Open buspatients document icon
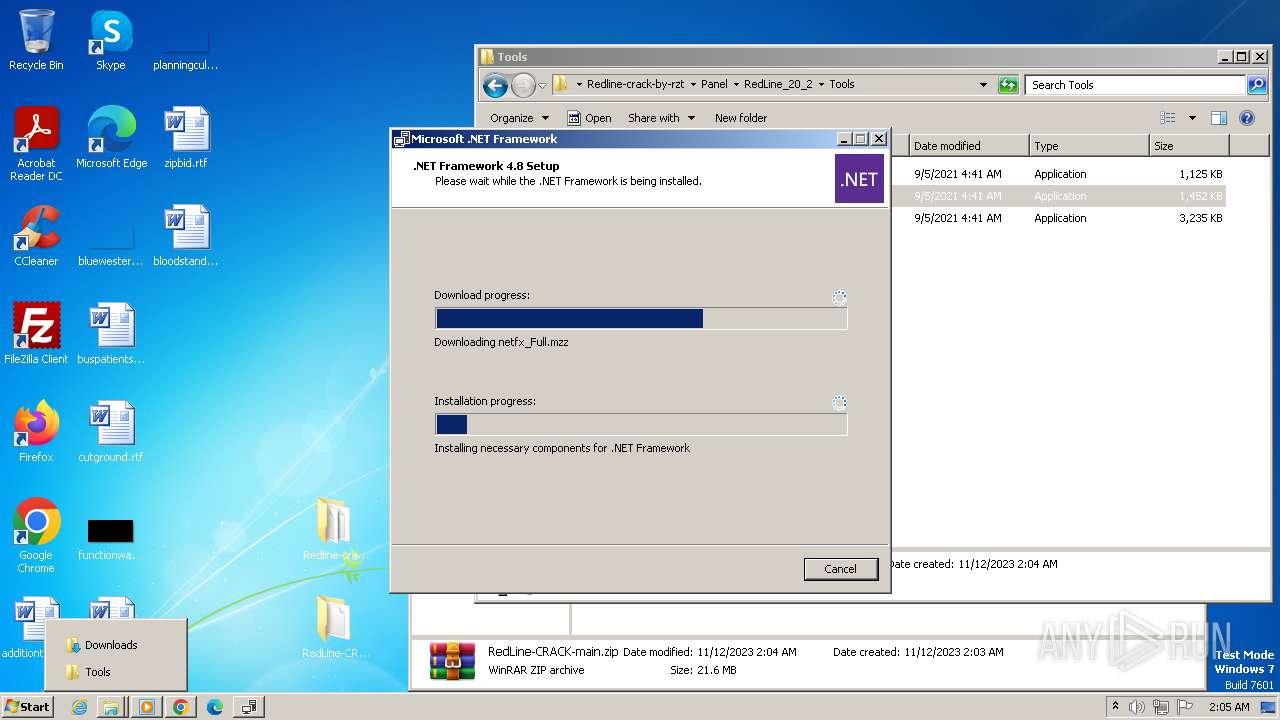Image resolution: width=1280 pixels, height=720 pixels. click(111, 334)
